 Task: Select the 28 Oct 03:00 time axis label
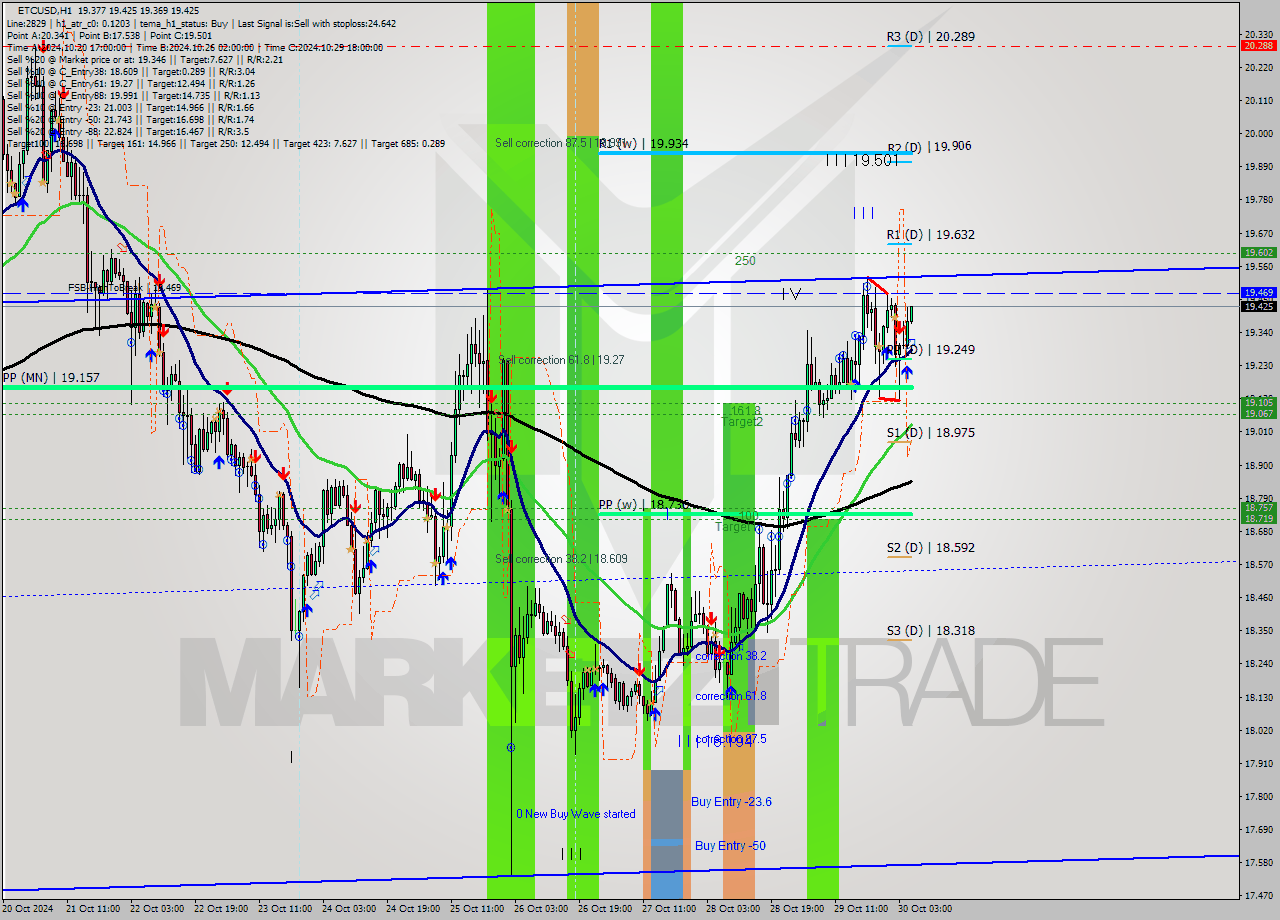pos(732,909)
